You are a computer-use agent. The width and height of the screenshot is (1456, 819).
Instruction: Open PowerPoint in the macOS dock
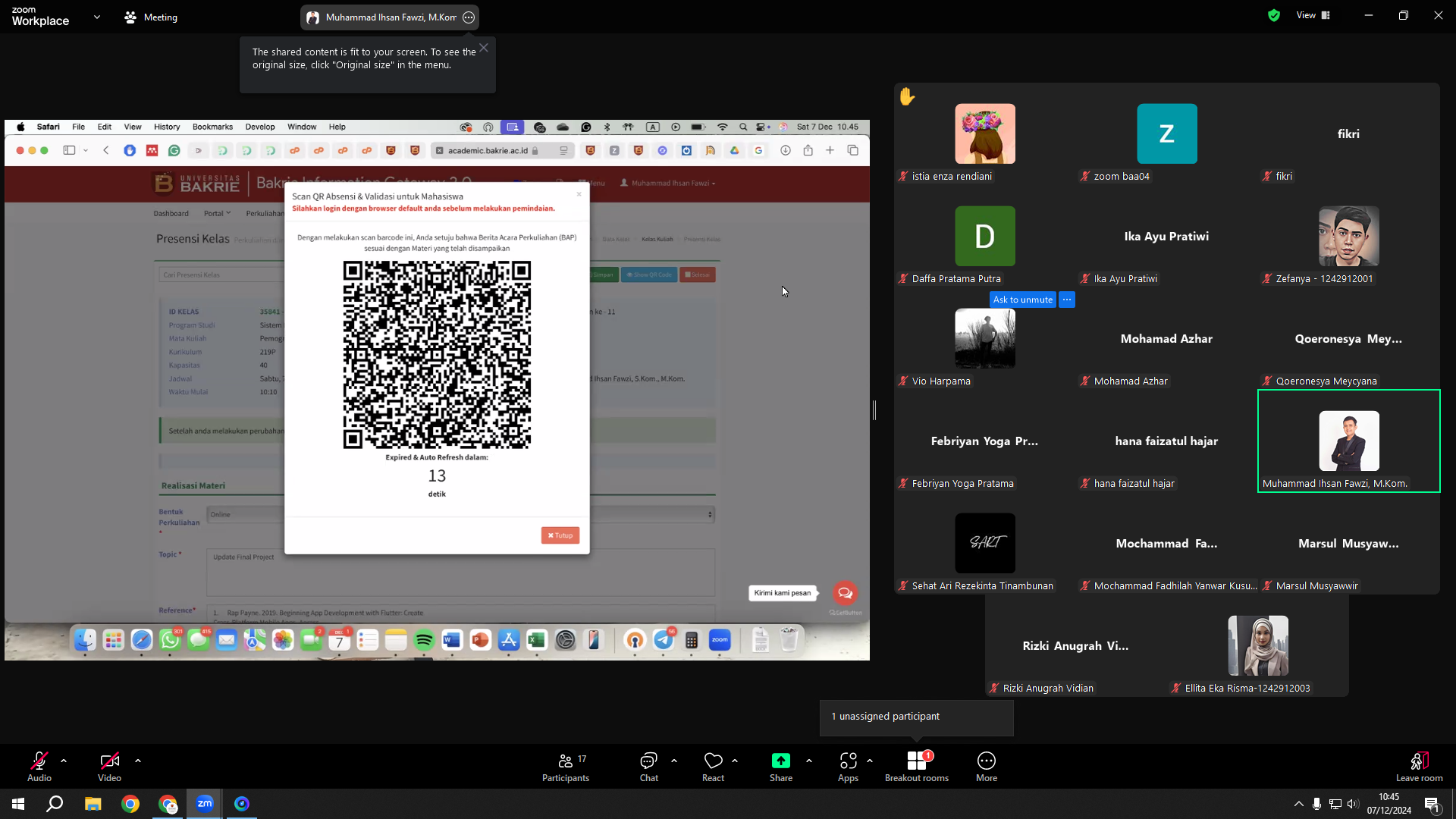click(x=480, y=641)
